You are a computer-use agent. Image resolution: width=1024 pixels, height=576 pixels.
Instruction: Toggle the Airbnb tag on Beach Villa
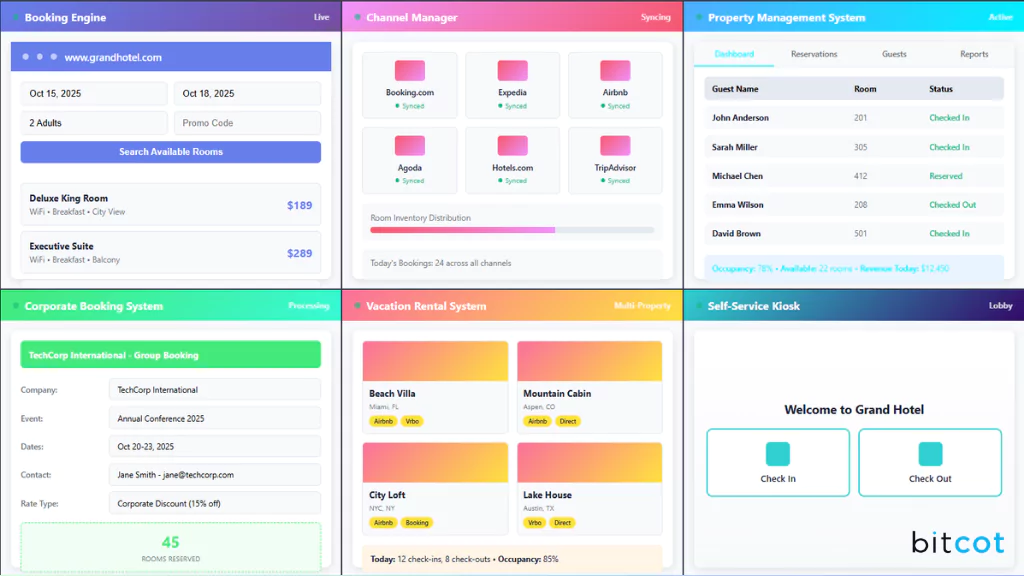(x=383, y=422)
